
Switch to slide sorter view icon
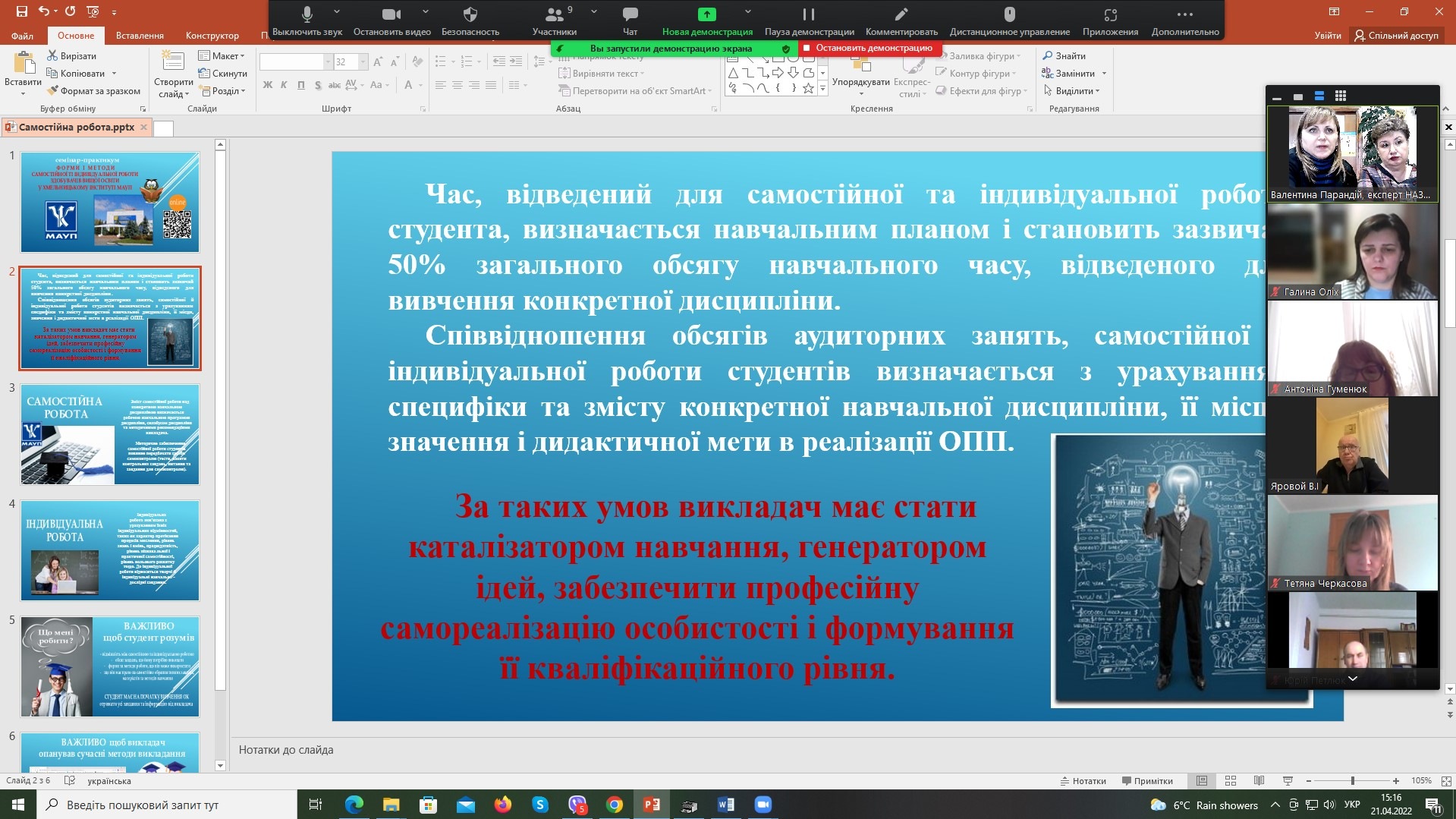(1231, 780)
